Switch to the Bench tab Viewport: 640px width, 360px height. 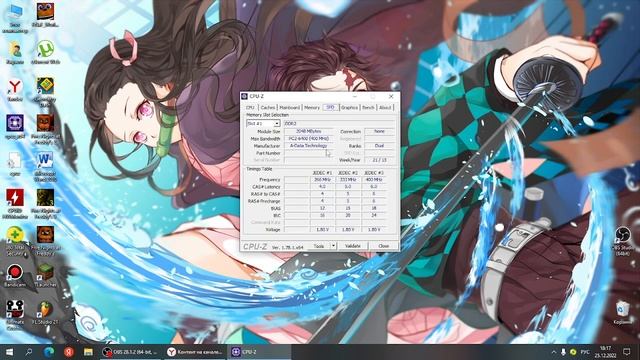[368, 107]
